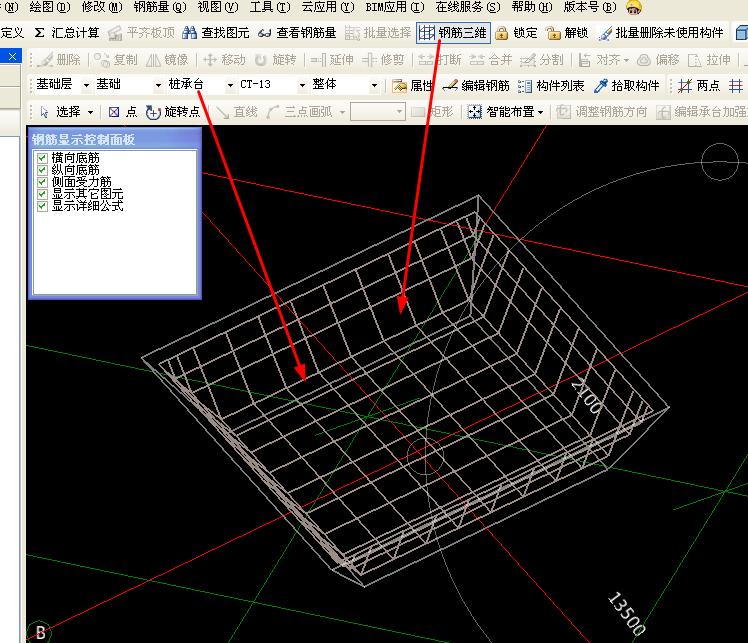Click the 两点 axis tool
The height and width of the screenshot is (643, 748).
[699, 86]
